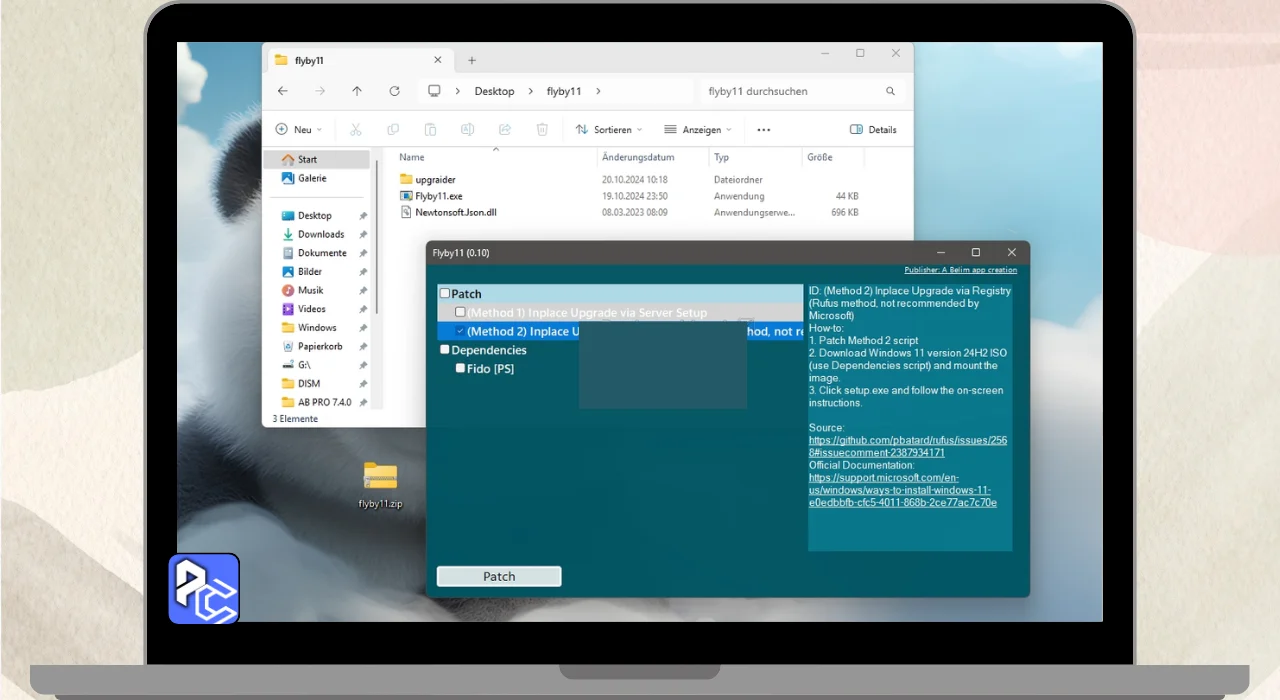Click the Copy icon in Explorer toolbar
This screenshot has height=700, width=1280.
(393, 130)
